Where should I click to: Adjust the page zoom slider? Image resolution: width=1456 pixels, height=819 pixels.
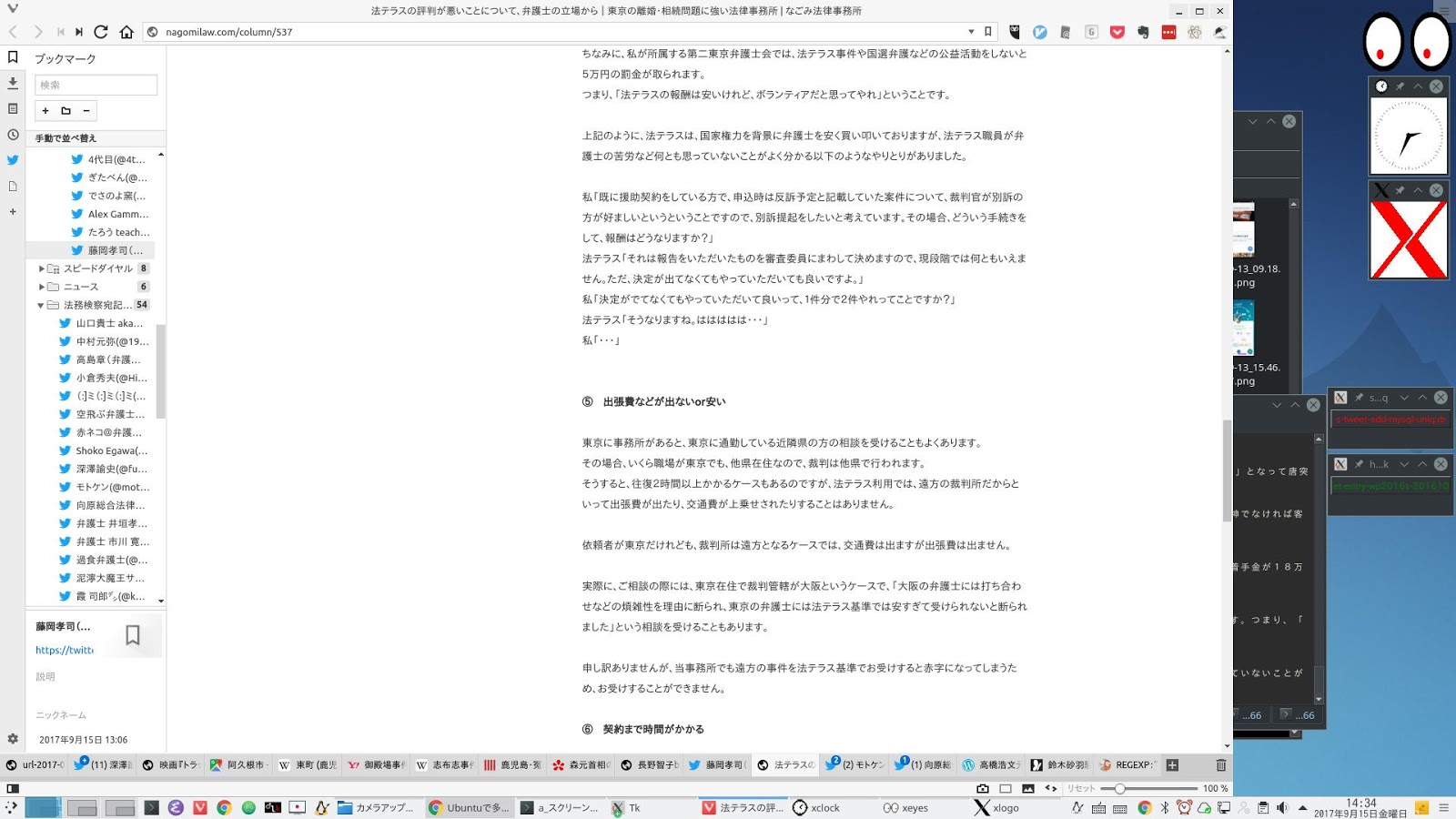click(x=1149, y=788)
